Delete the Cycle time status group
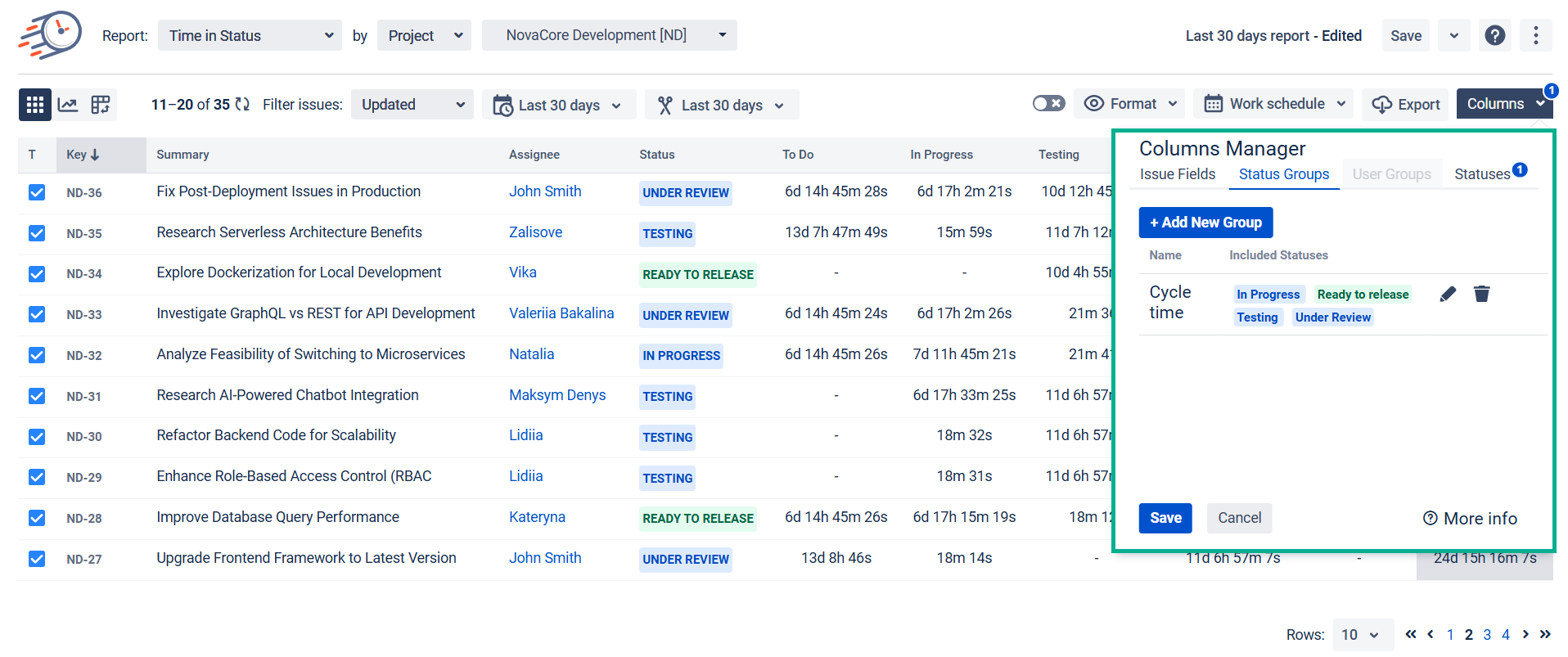This screenshot has height=657, width=1568. coord(1481,294)
